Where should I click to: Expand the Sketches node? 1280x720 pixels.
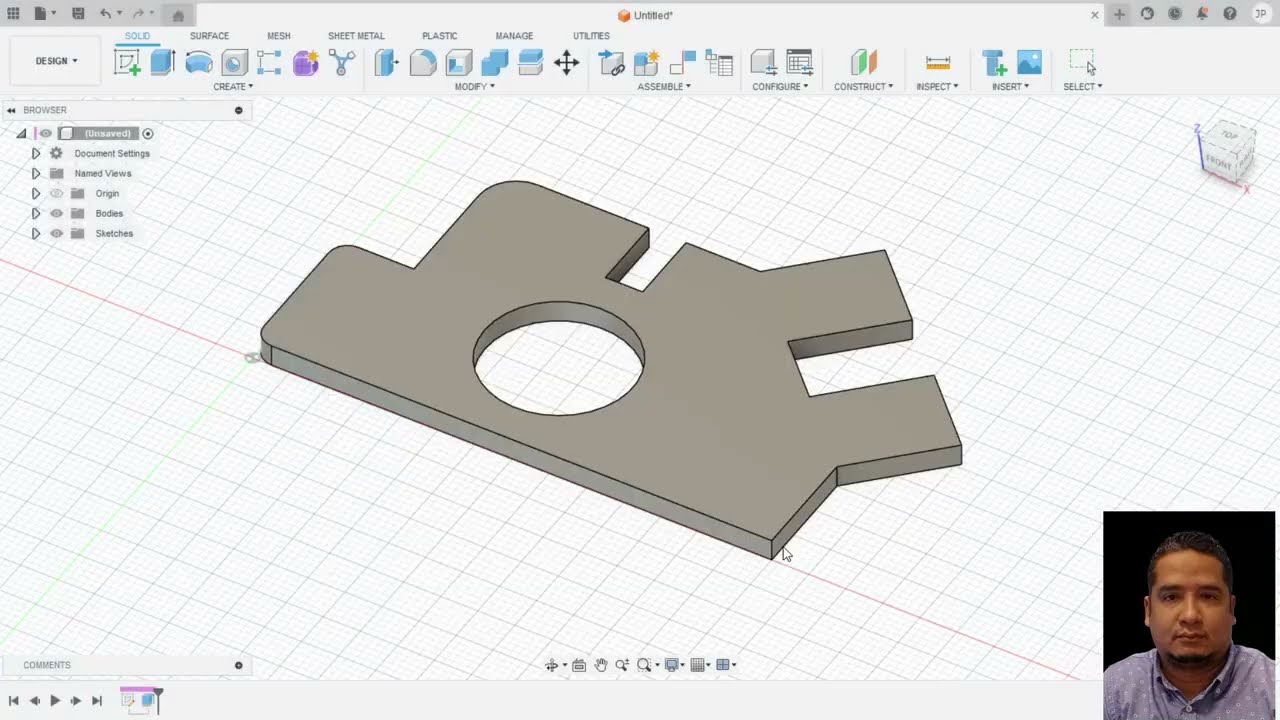35,233
